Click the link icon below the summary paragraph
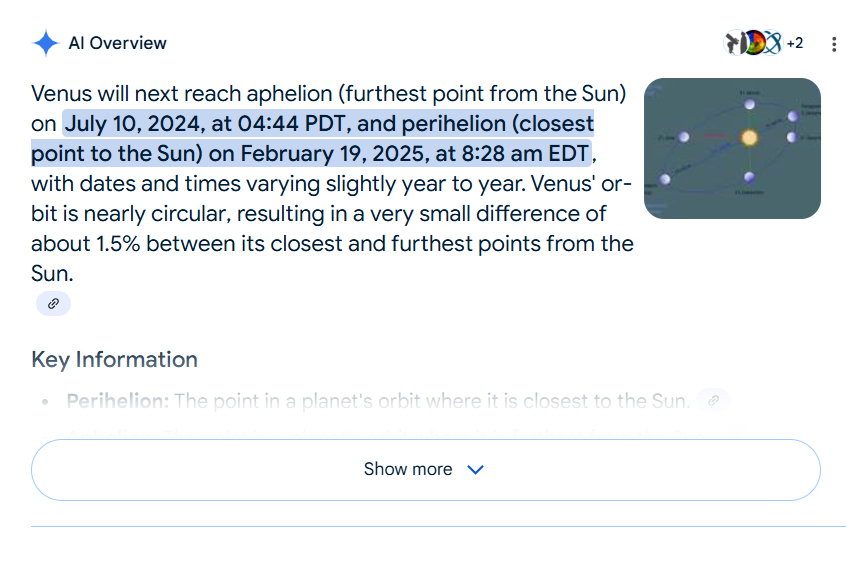The width and height of the screenshot is (847, 587). [x=53, y=303]
